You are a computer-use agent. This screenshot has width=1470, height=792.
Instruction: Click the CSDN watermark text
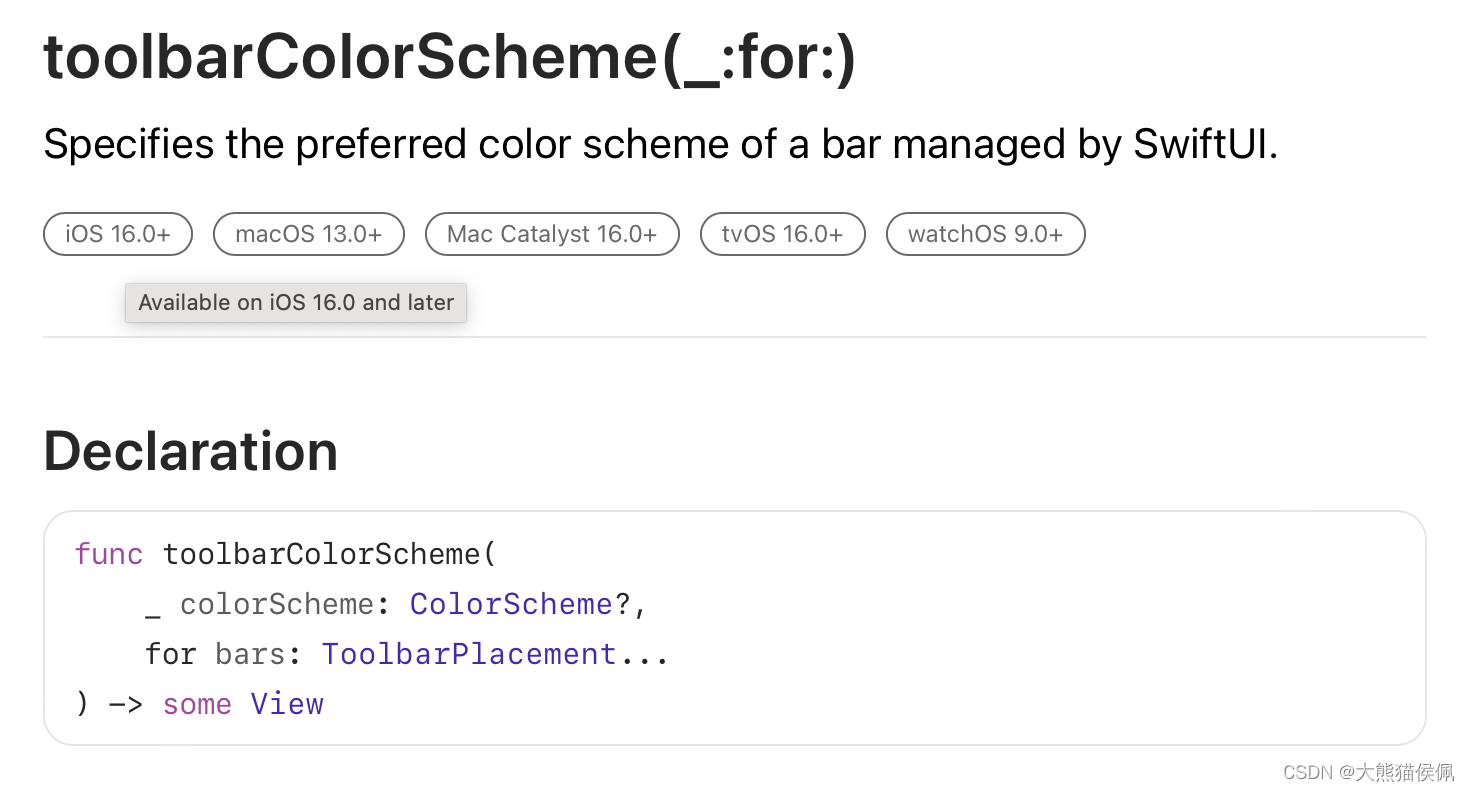point(1368,771)
